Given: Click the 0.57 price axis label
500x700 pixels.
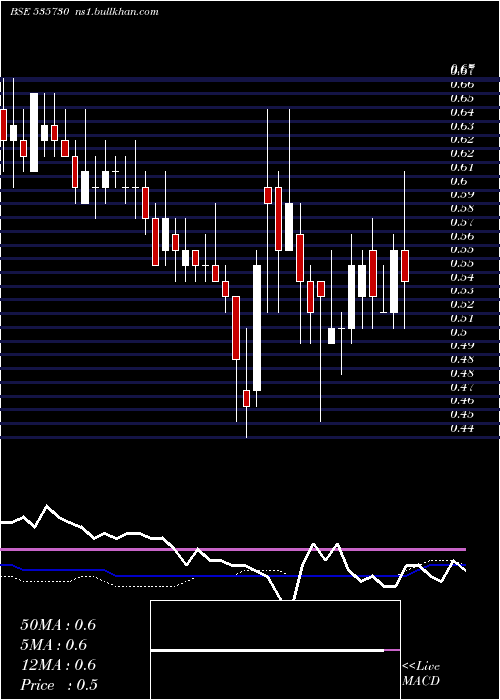Looking at the screenshot, I should [x=462, y=222].
